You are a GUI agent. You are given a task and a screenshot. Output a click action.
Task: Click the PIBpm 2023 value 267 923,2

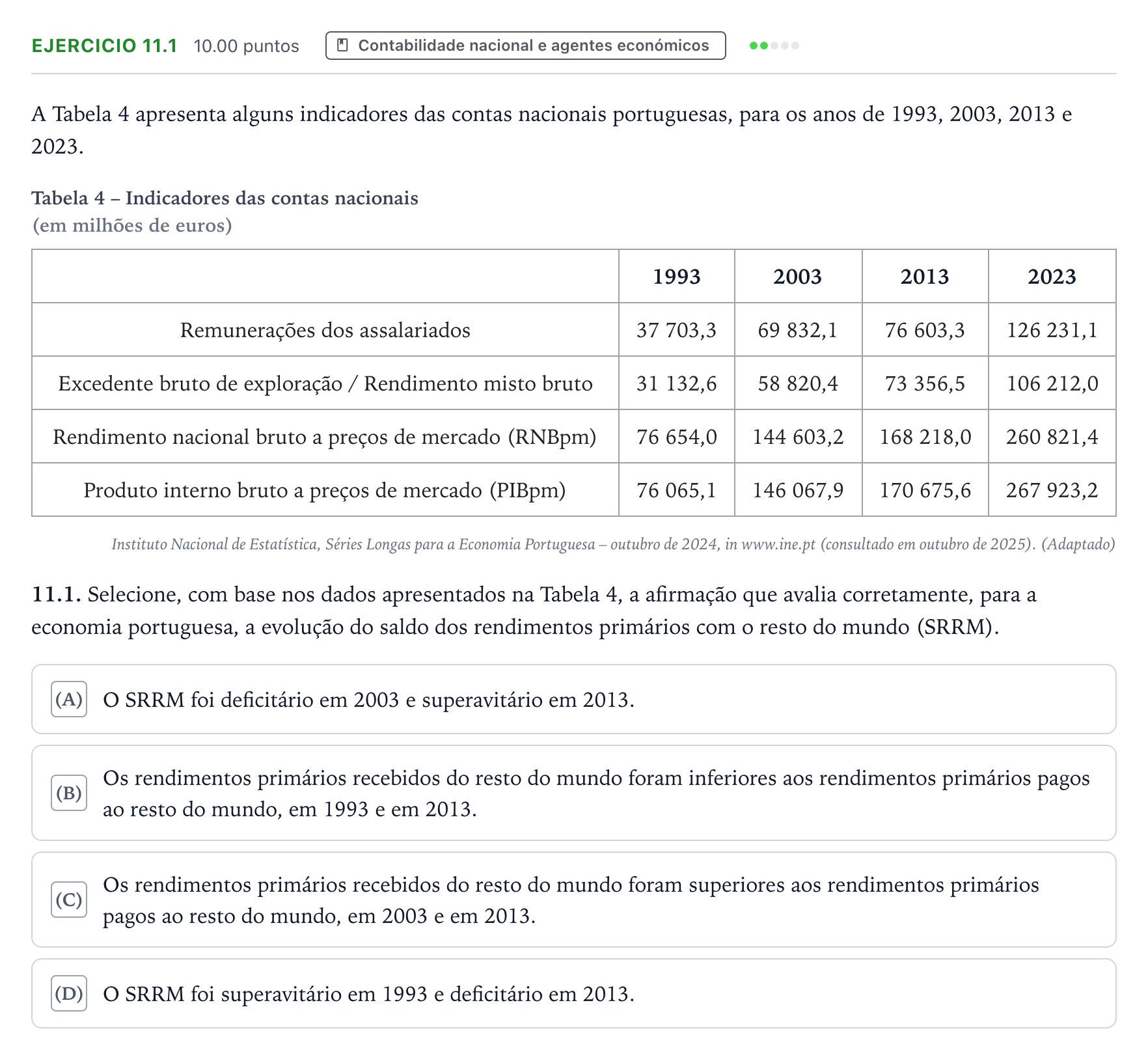1052,490
